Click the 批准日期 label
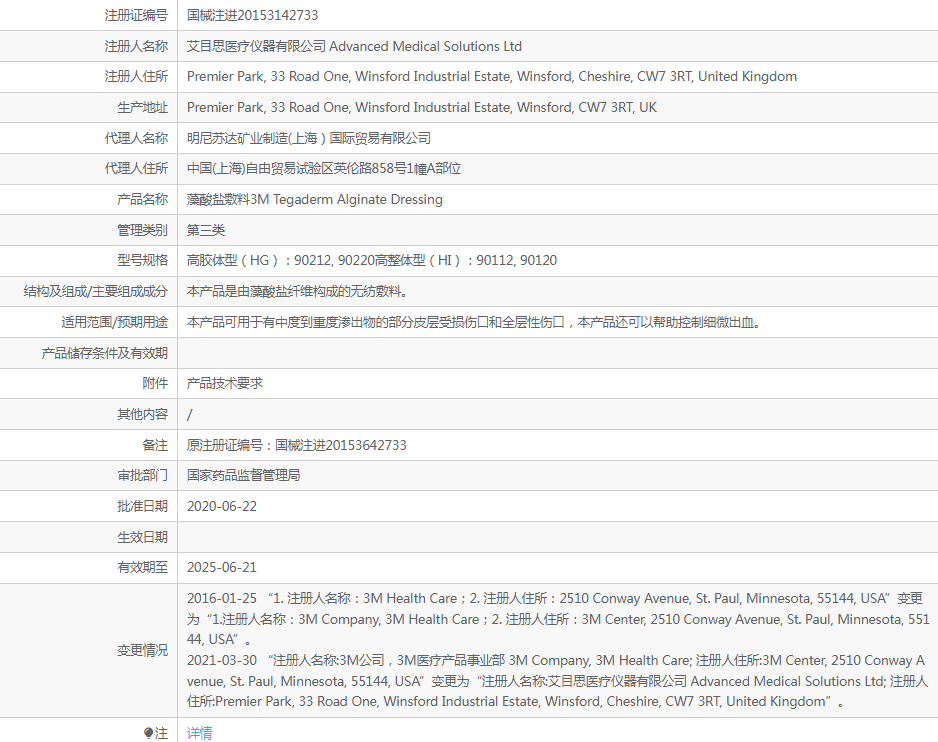Image resolution: width=938 pixels, height=742 pixels. [142, 506]
